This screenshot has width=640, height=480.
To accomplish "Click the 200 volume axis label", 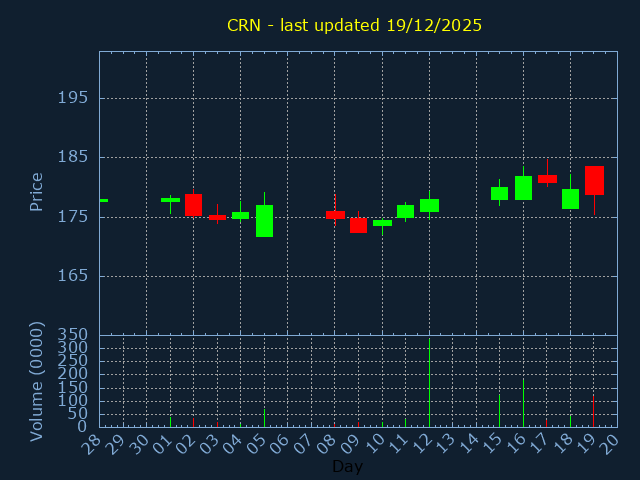I will tap(73, 374).
